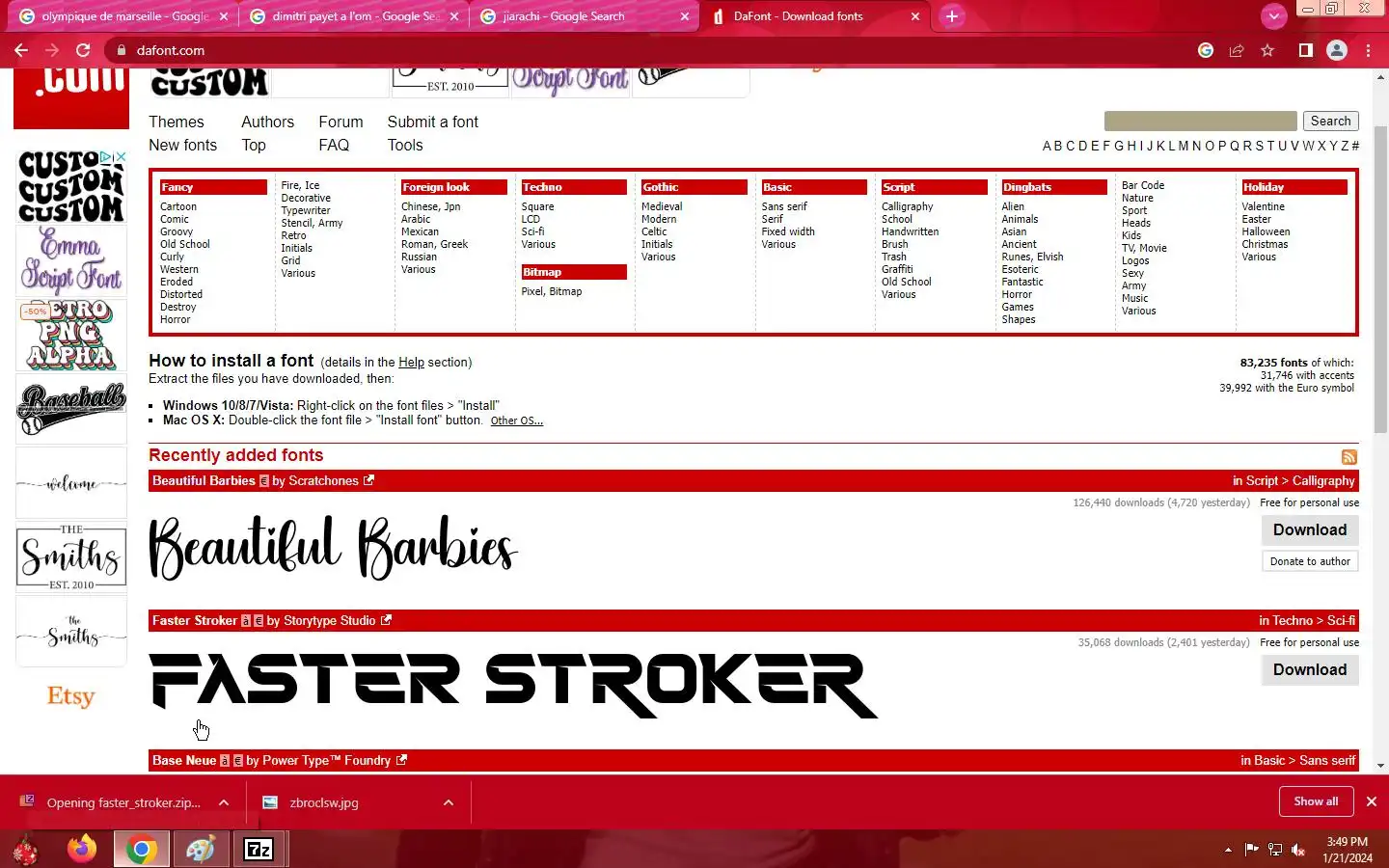The image size is (1389, 868).
Task: Open the Authors menu
Action: coord(267,122)
